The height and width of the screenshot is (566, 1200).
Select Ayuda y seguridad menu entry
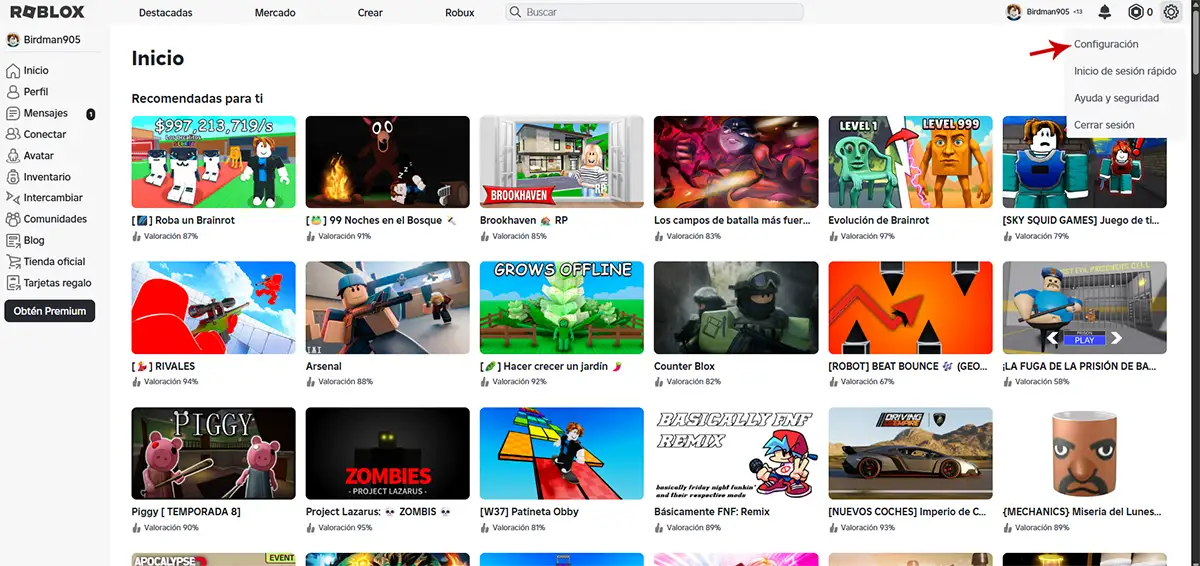tap(1116, 98)
